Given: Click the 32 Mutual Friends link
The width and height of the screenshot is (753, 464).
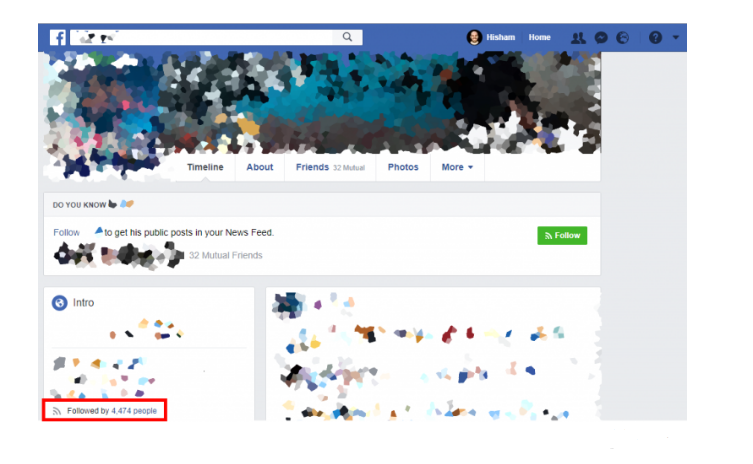Looking at the screenshot, I should click(226, 255).
